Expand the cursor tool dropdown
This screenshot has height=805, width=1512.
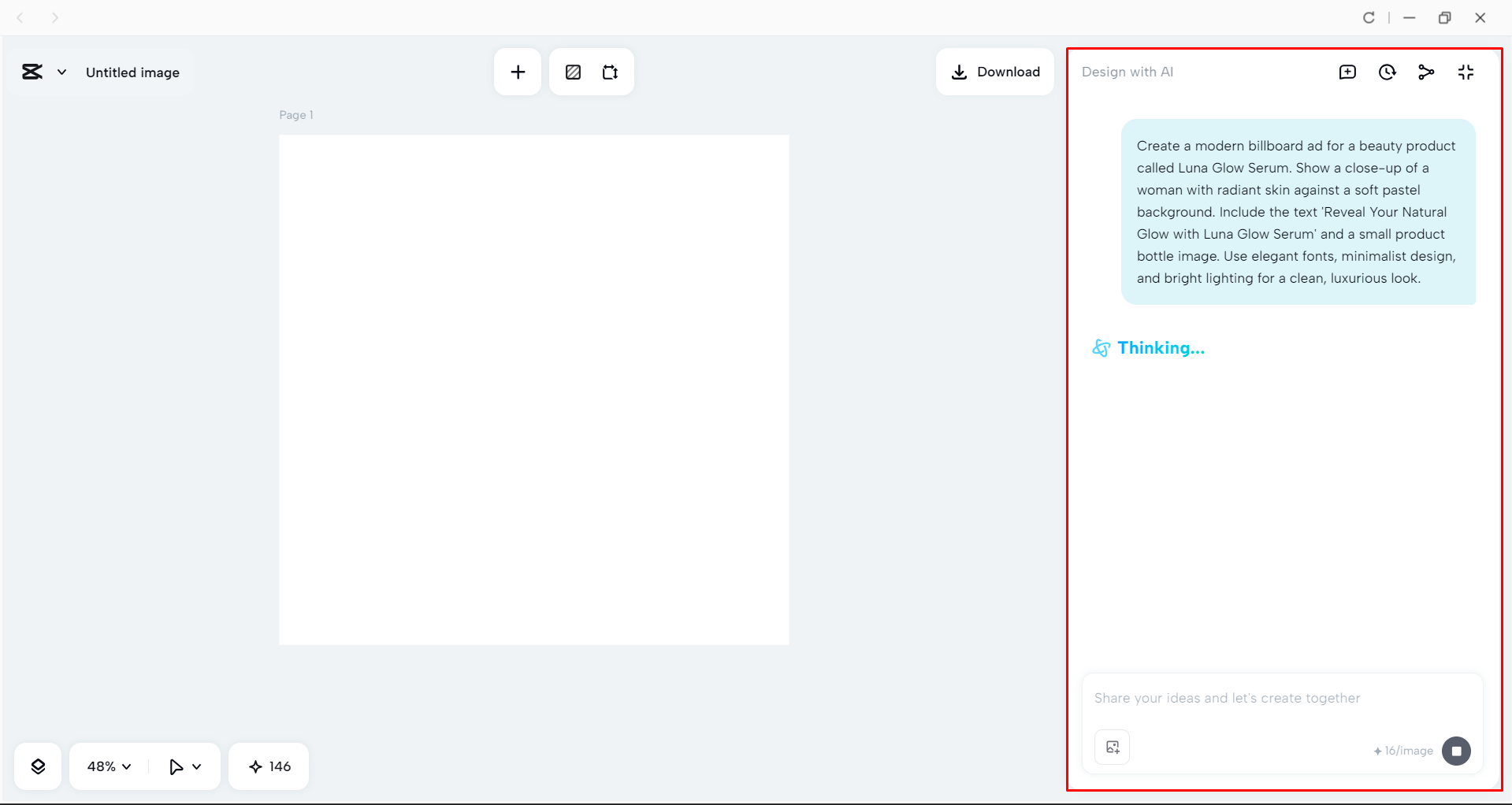click(183, 766)
